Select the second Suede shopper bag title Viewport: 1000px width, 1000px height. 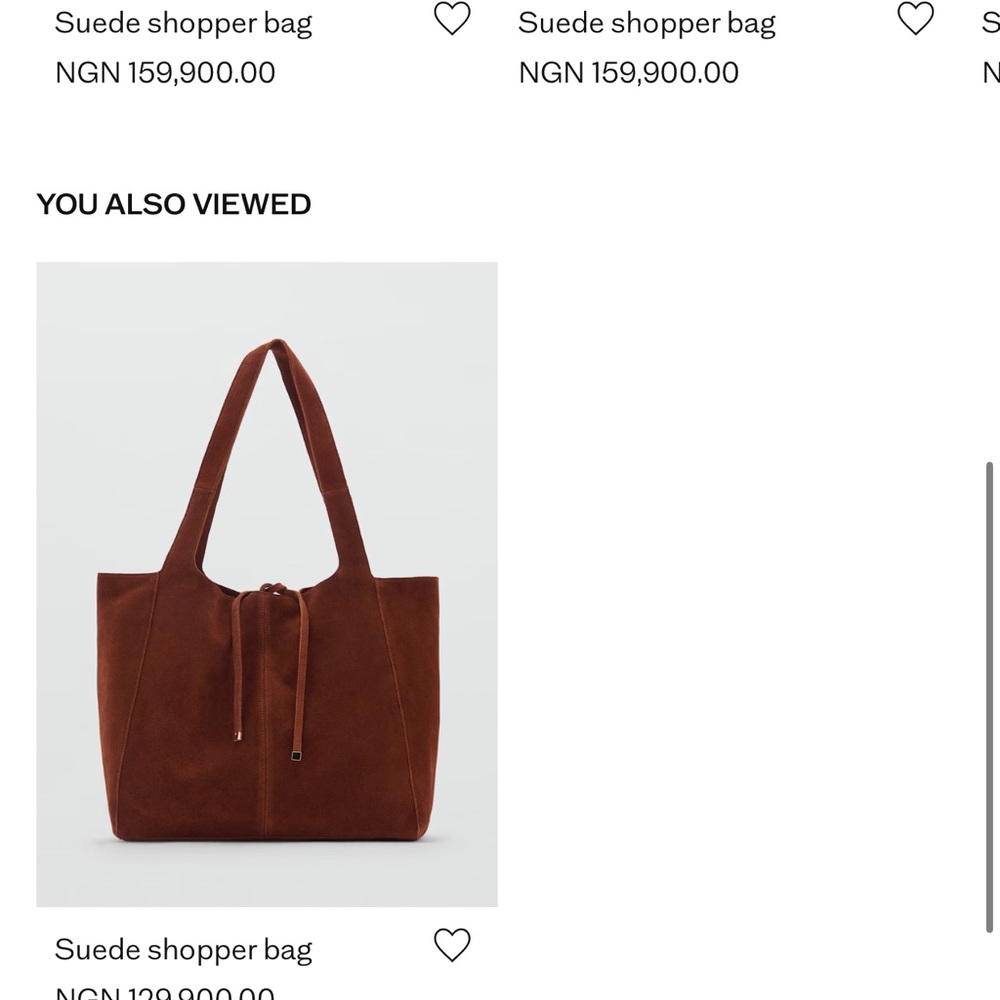click(646, 22)
